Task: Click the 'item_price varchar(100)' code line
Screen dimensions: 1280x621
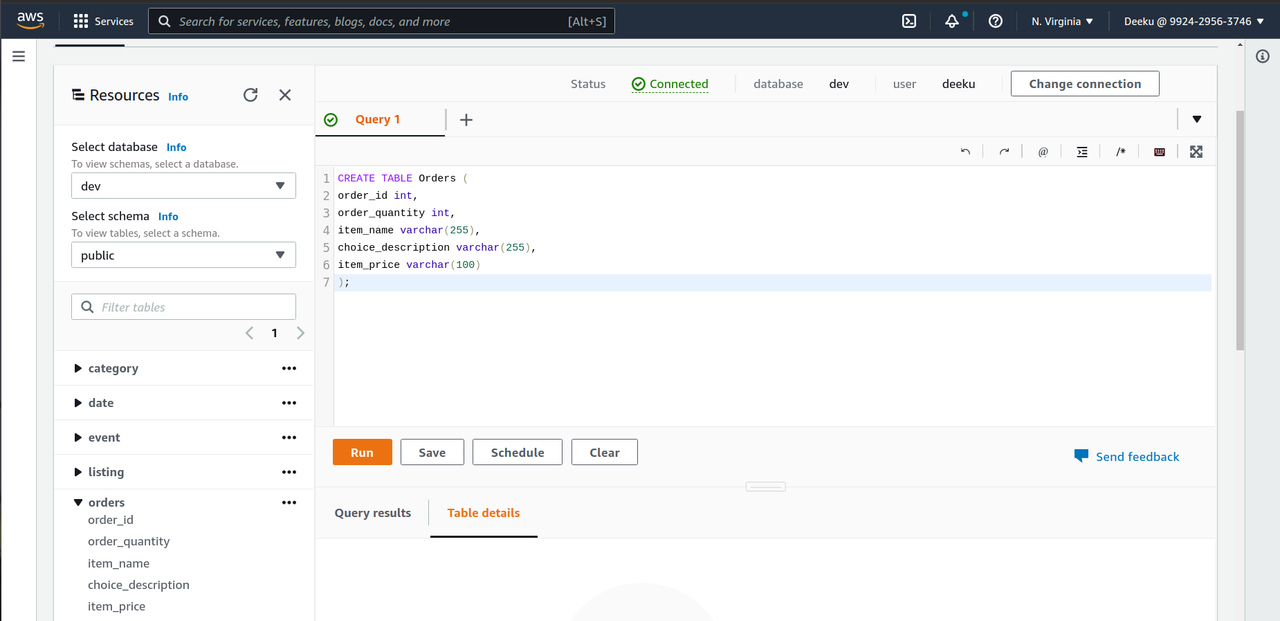Action: (409, 265)
